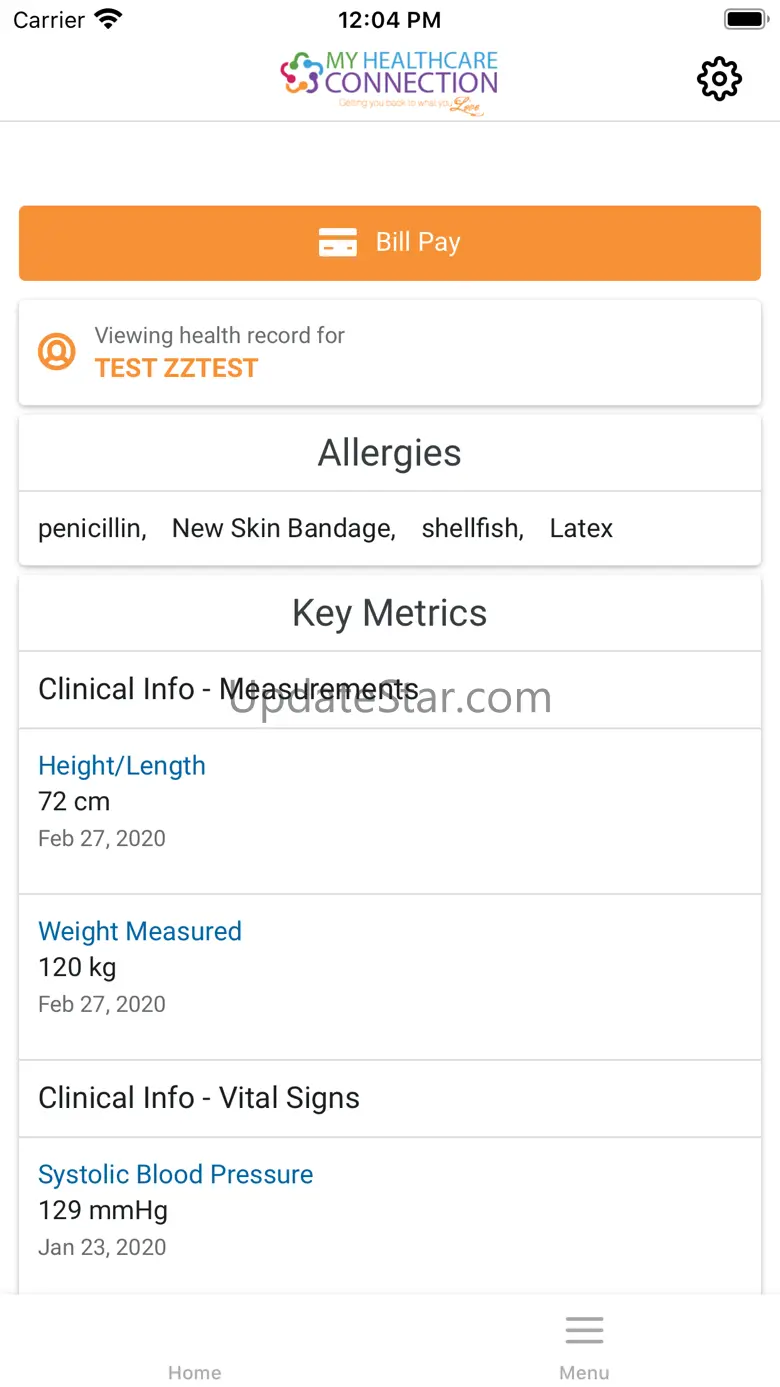Tap the Clinical Info - Vital Signs heading
The width and height of the screenshot is (780, 1387).
click(198, 1098)
